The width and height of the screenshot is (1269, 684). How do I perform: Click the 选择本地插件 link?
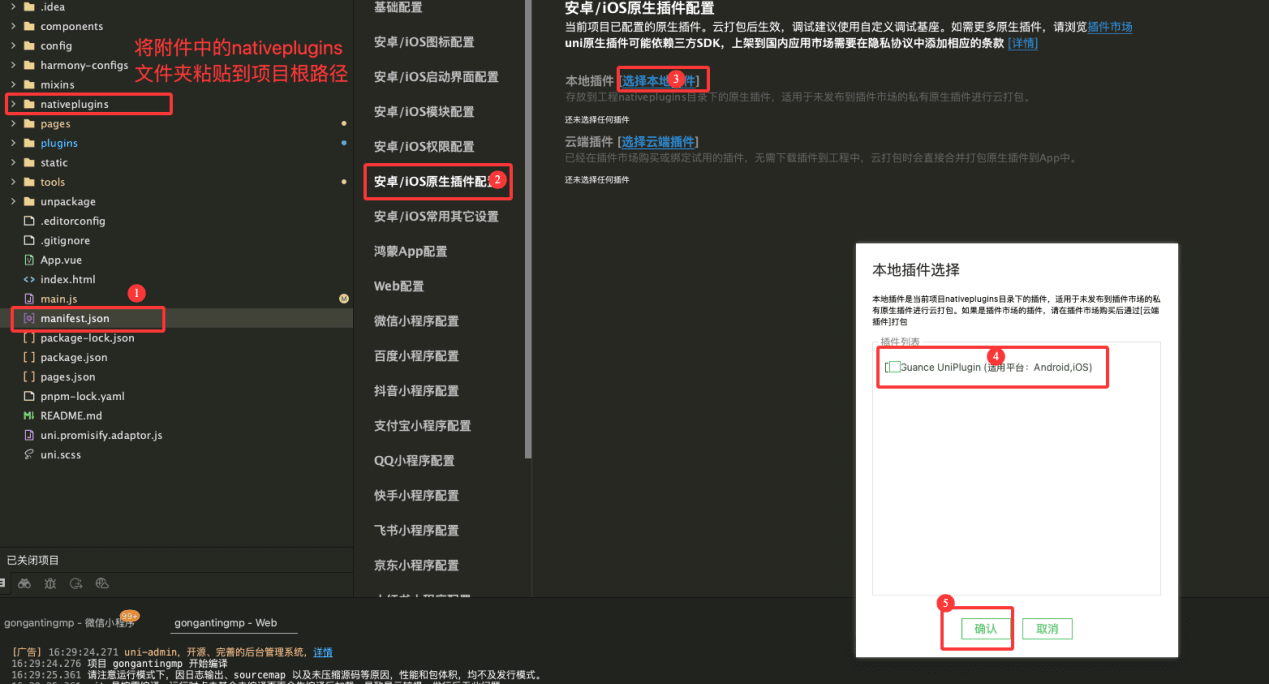(658, 80)
